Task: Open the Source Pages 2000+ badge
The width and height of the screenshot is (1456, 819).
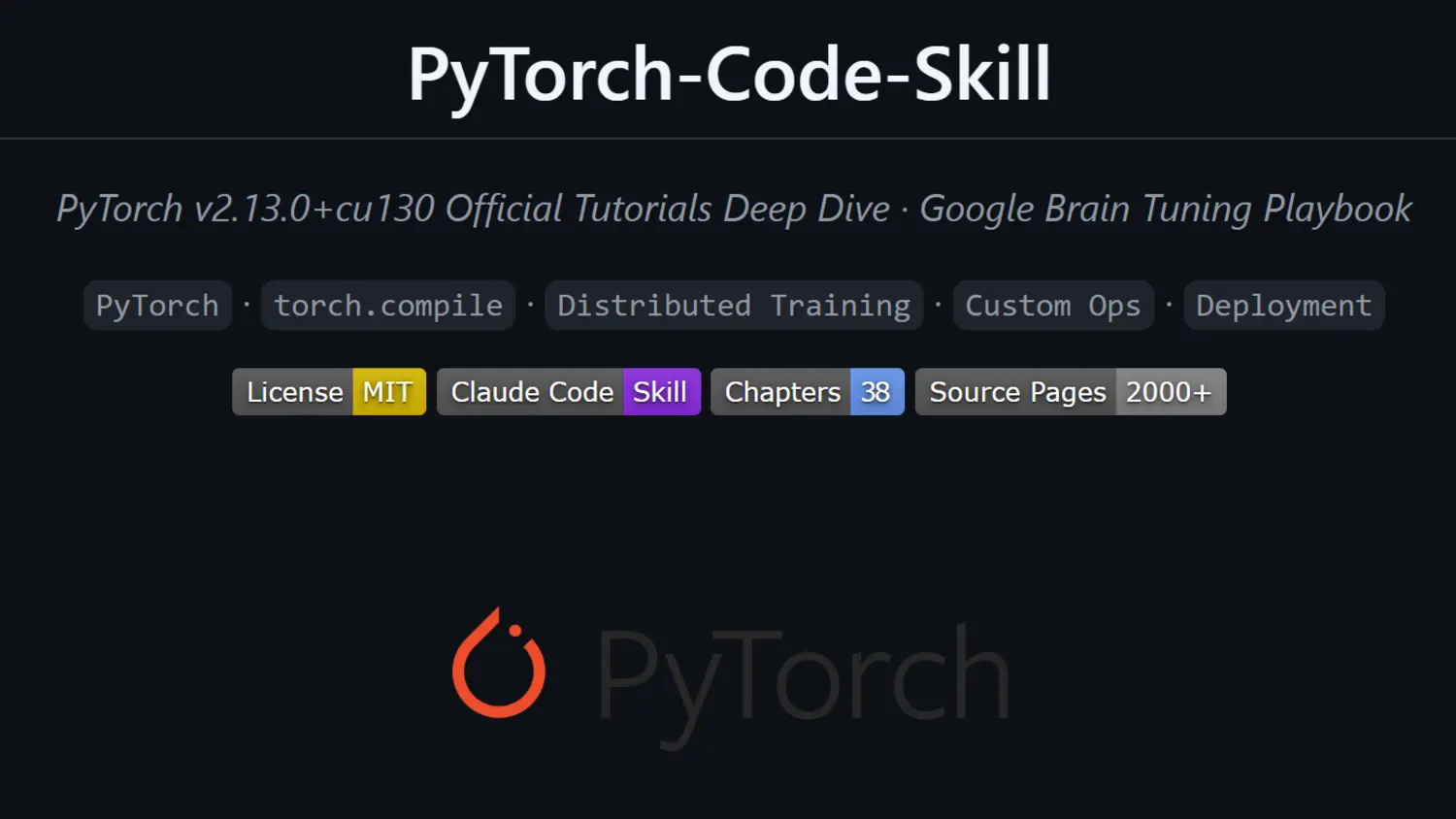Action: coord(1071,392)
